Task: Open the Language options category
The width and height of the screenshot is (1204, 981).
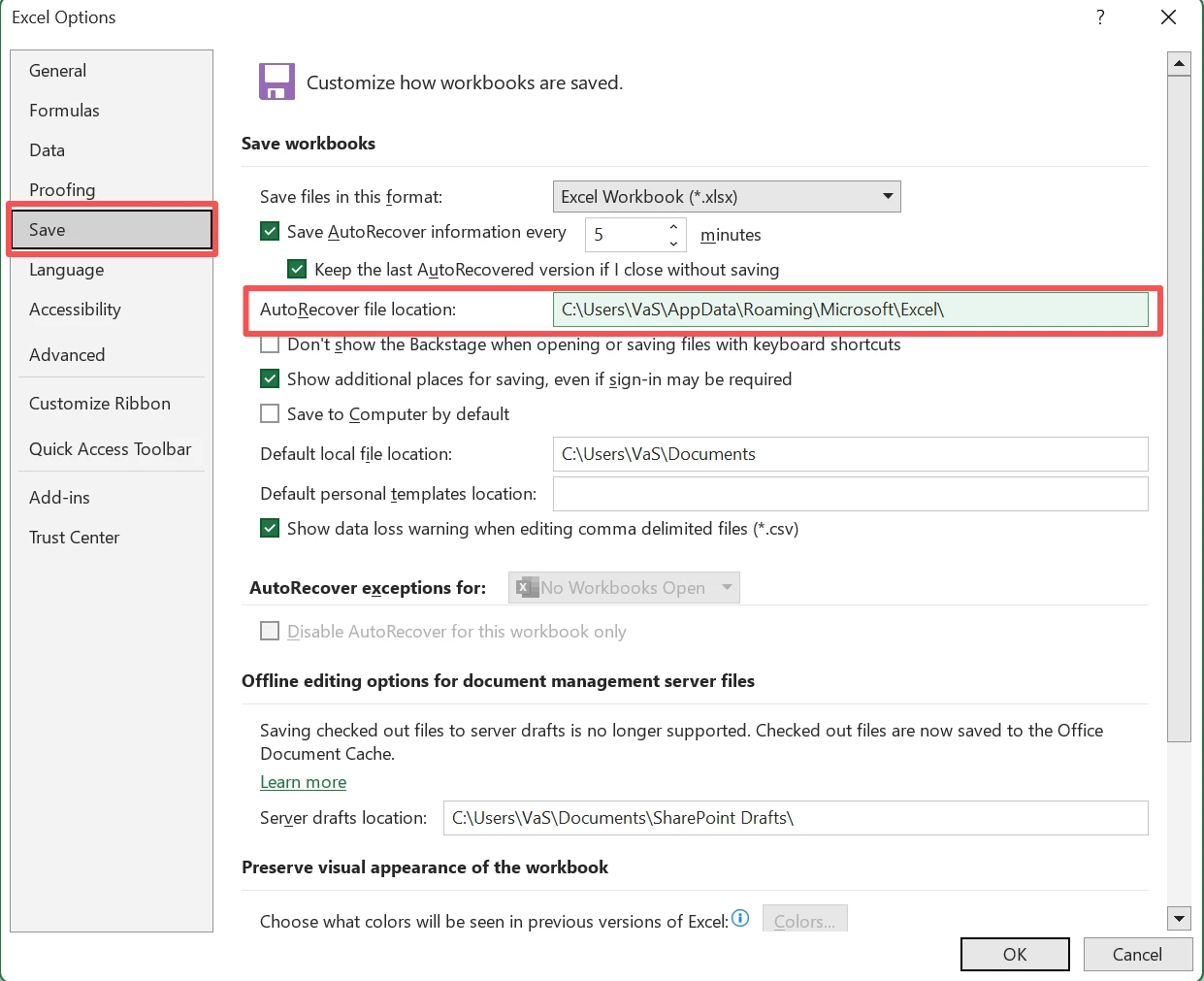Action: [x=111, y=270]
